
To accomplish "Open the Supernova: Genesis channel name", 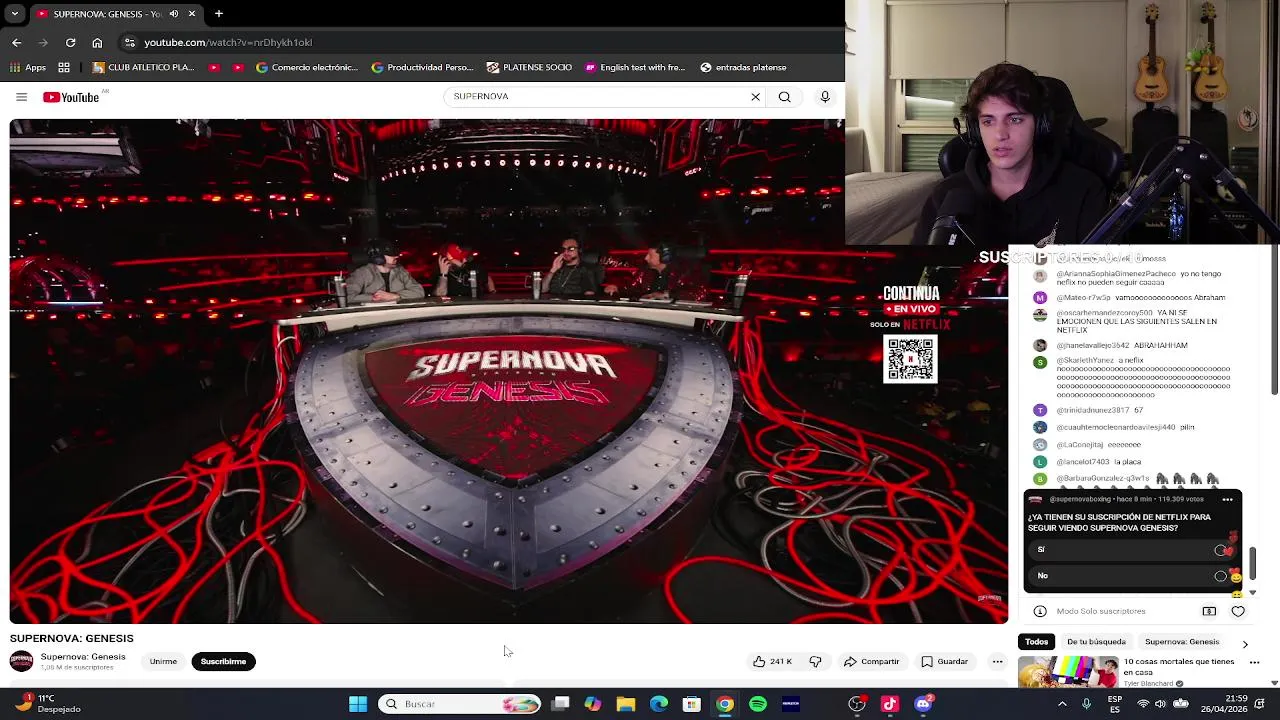I will tap(83, 657).
